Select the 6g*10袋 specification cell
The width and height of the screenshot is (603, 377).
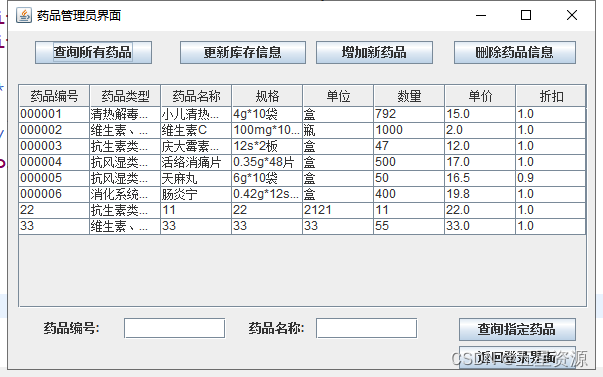click(267, 178)
